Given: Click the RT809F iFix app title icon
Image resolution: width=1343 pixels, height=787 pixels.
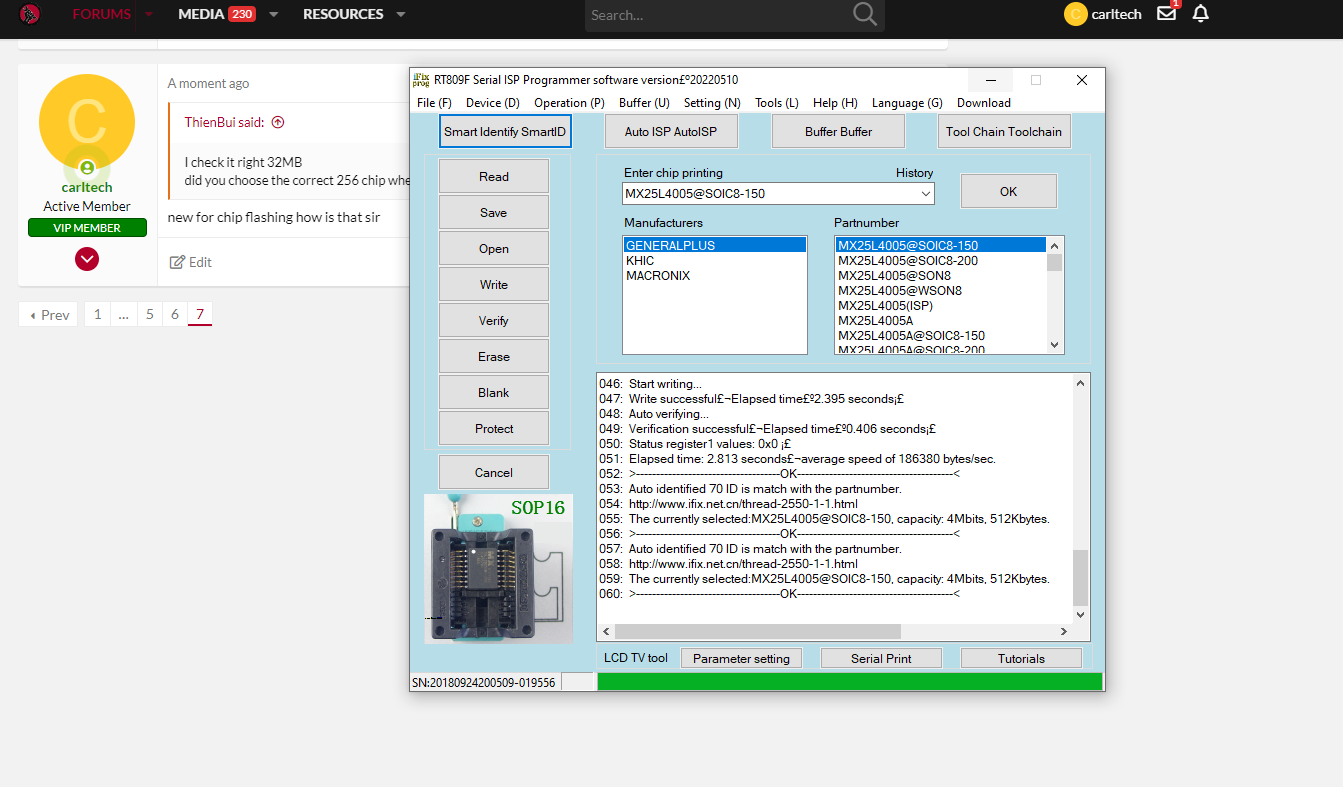Looking at the screenshot, I should (421, 80).
